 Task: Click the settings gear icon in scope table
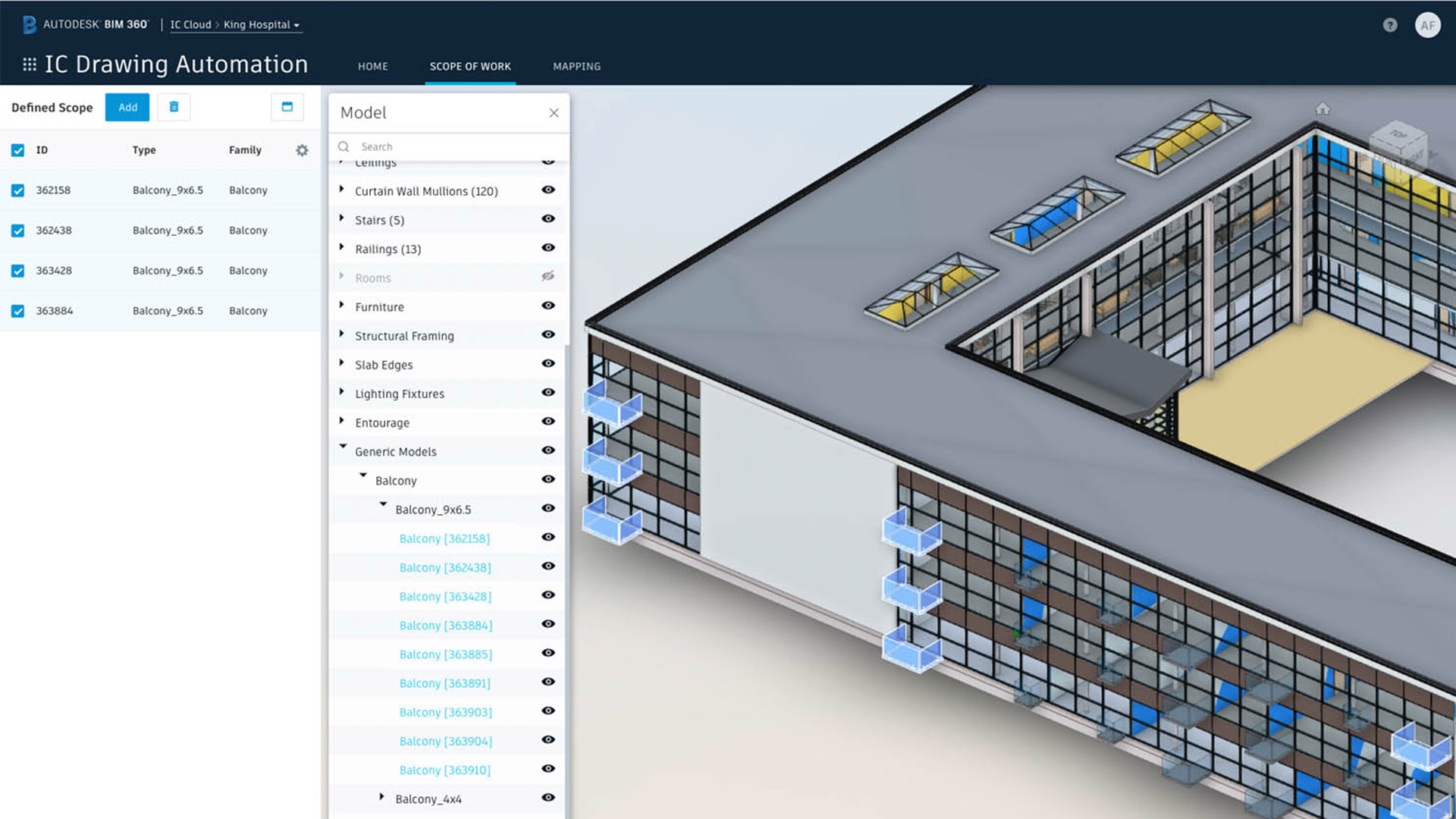click(302, 150)
